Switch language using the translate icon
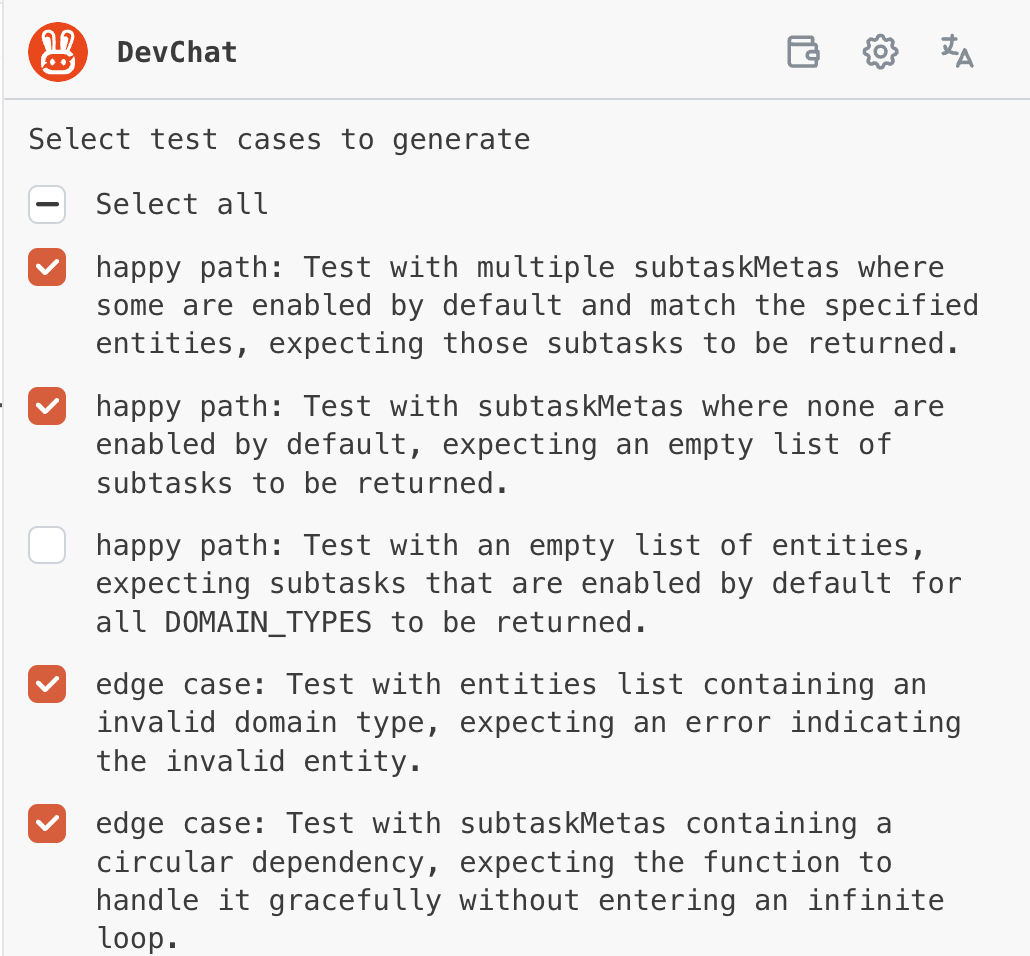Viewport: 1030px width, 956px height. pos(956,51)
